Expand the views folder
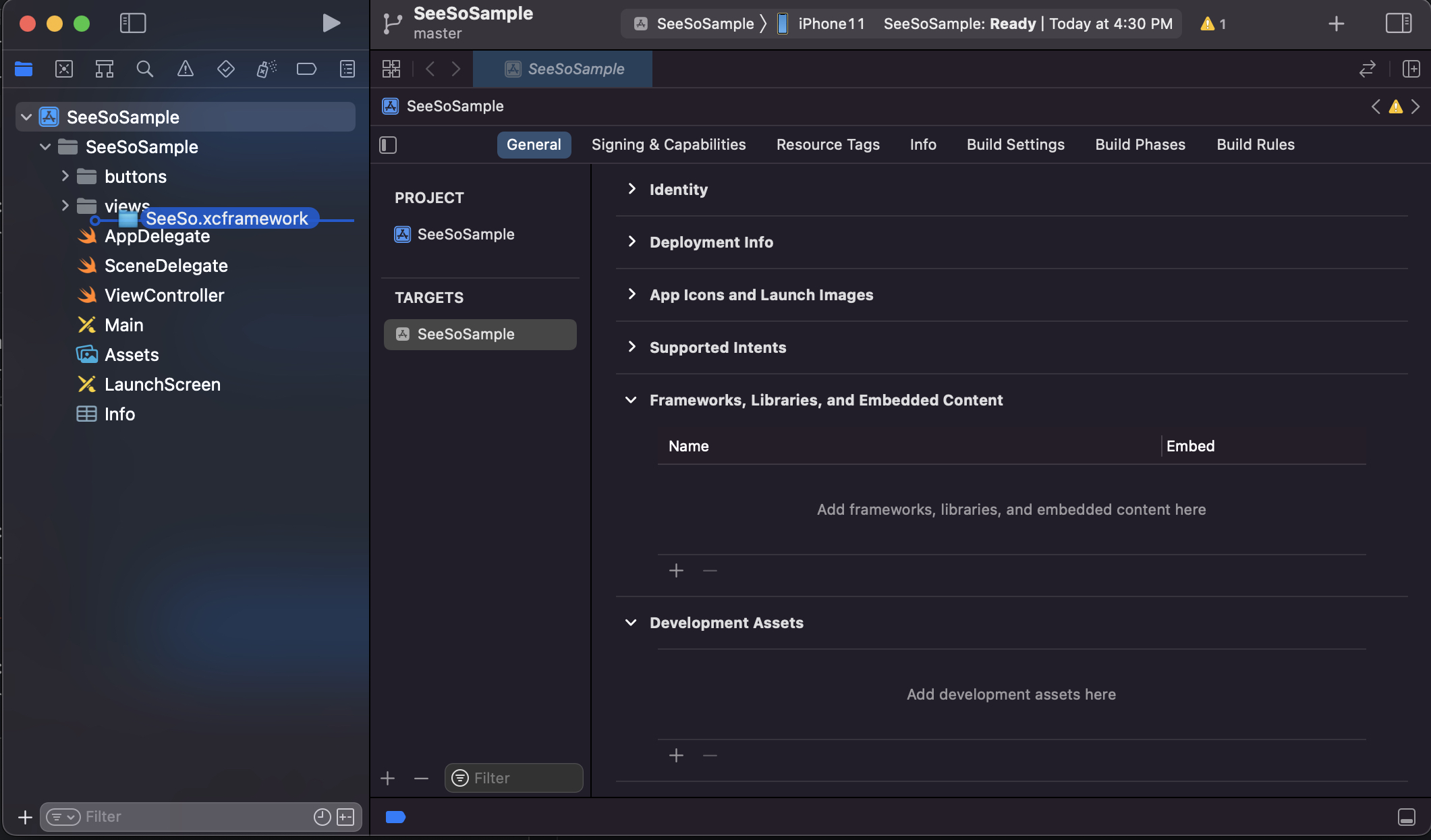Viewport: 1431px width, 840px height. coord(65,205)
